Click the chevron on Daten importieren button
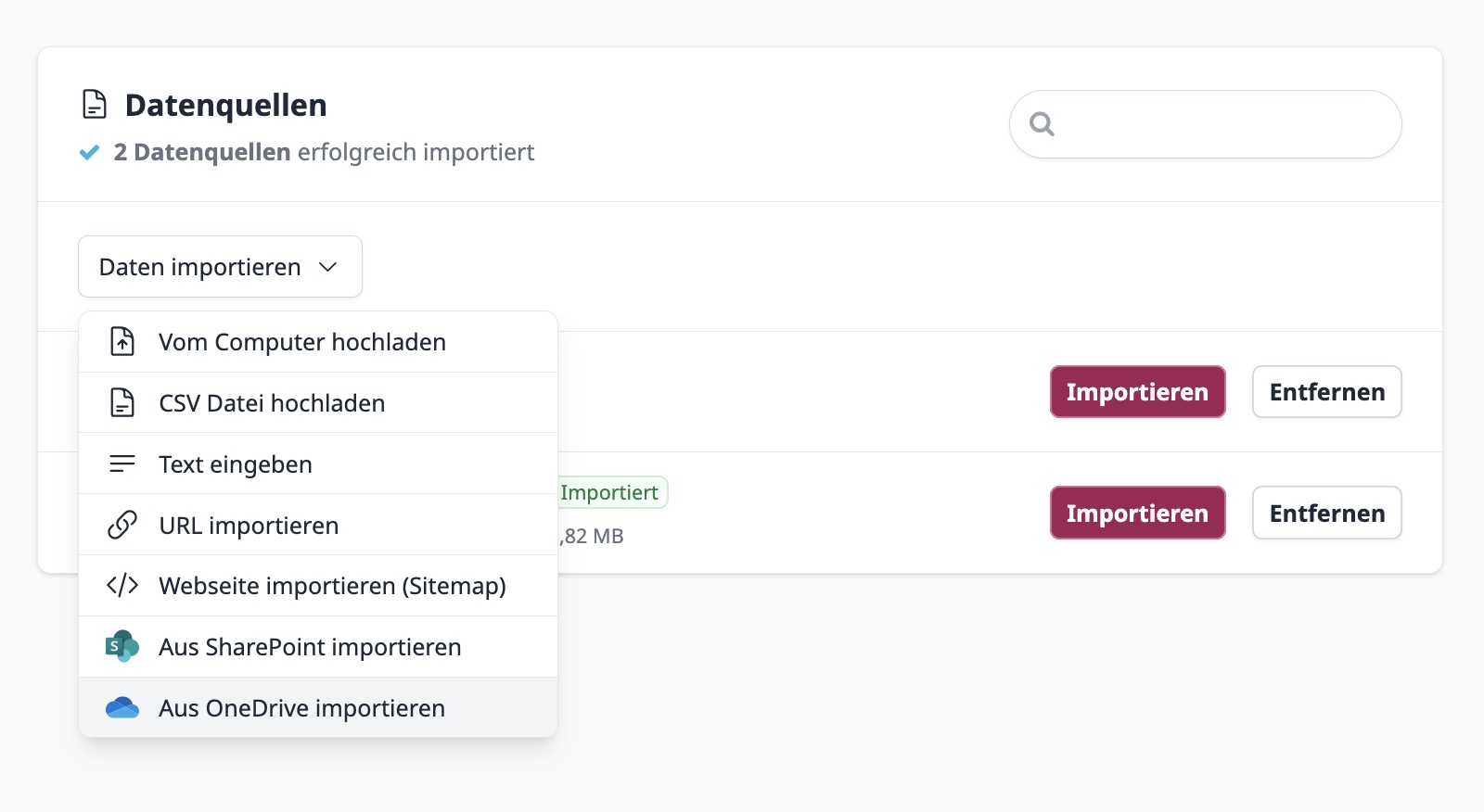The width and height of the screenshot is (1484, 812). [327, 268]
